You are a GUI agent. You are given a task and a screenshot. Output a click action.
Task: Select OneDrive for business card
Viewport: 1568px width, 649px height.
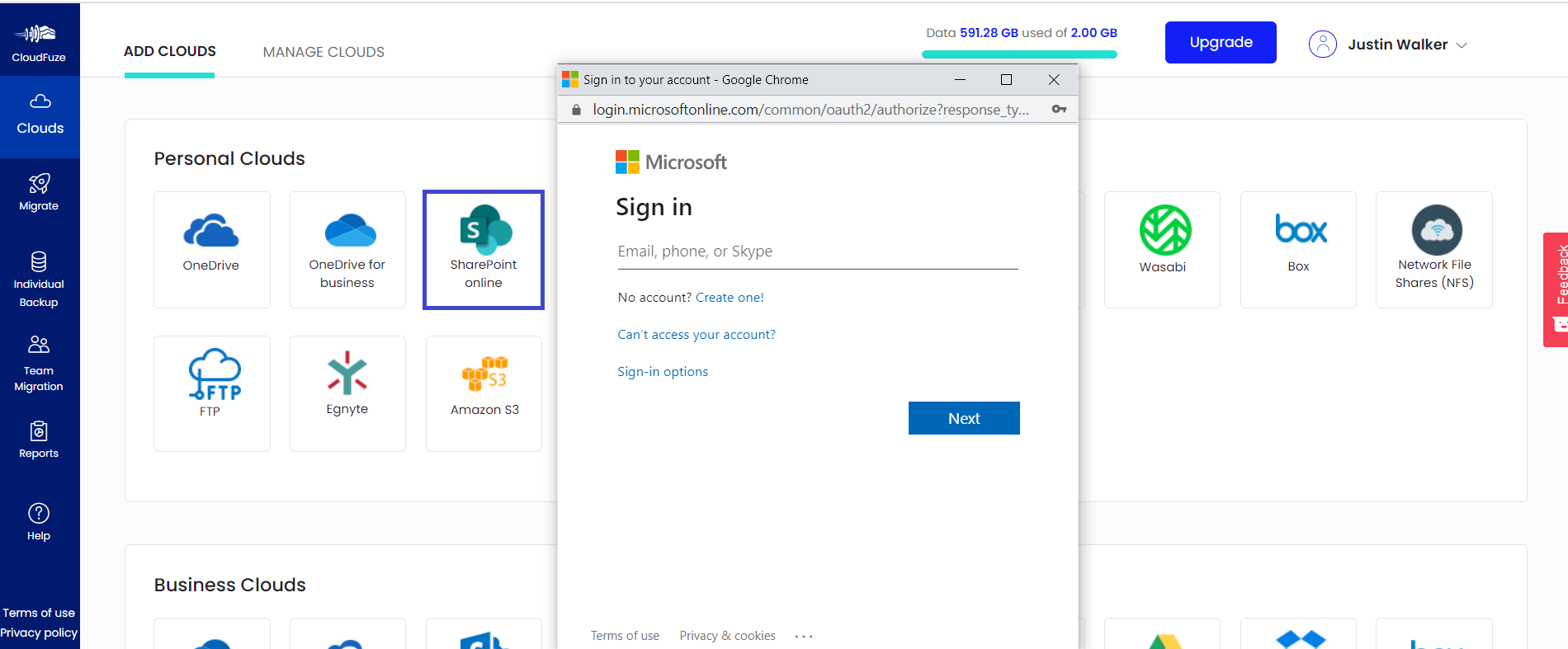(x=347, y=250)
